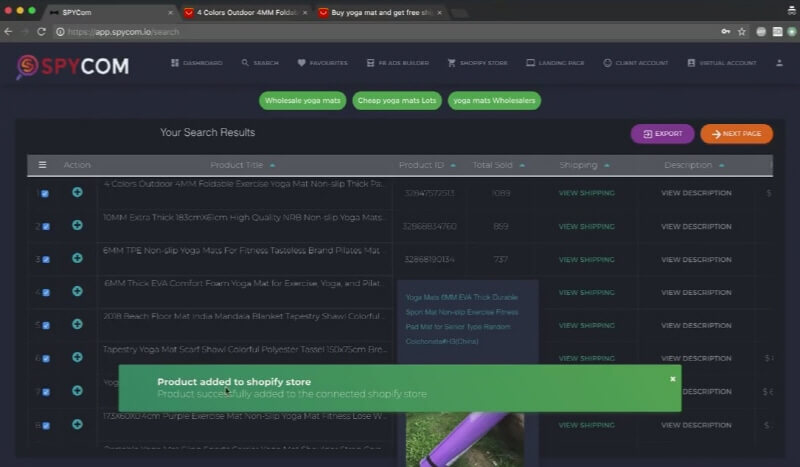Add the 6MM Thick EVA mat via plus icon
This screenshot has height=467, width=800.
(78, 291)
